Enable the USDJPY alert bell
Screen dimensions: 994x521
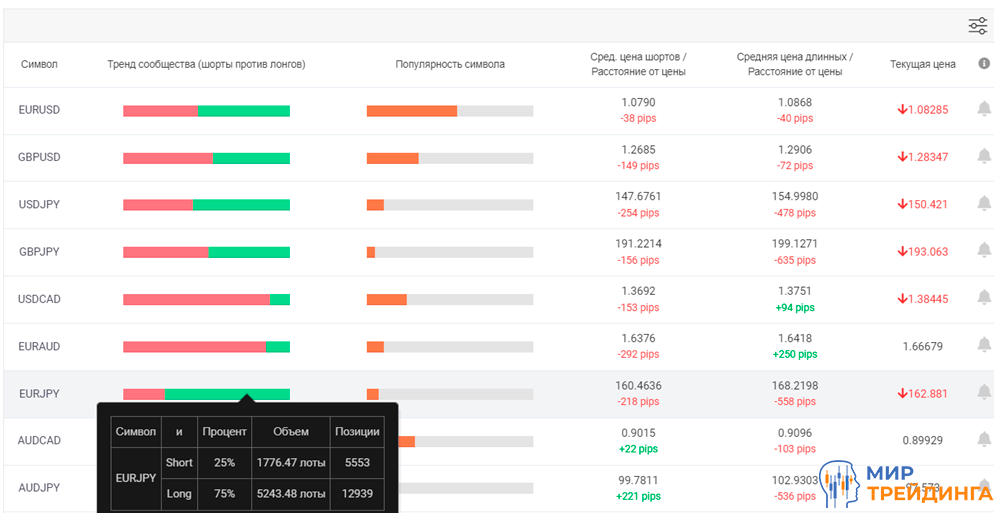984,204
